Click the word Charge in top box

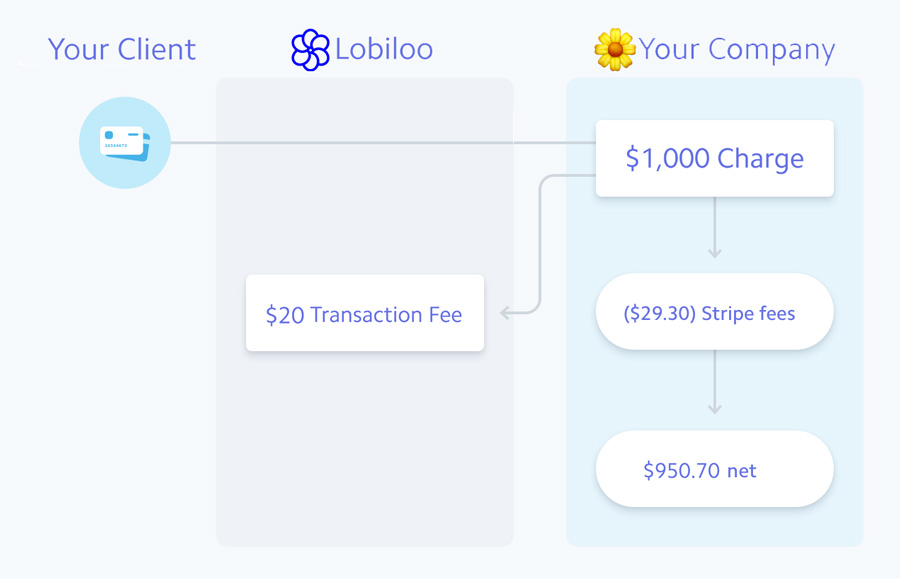coord(761,159)
